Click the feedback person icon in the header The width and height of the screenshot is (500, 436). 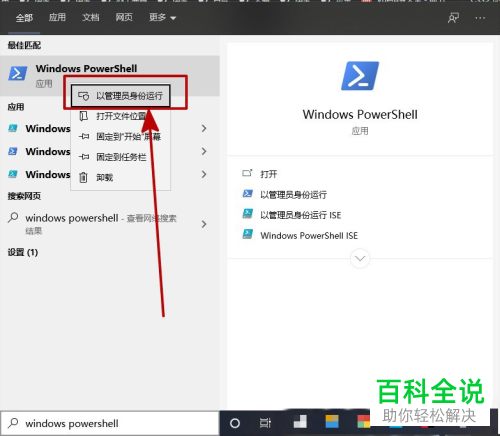tap(453, 18)
